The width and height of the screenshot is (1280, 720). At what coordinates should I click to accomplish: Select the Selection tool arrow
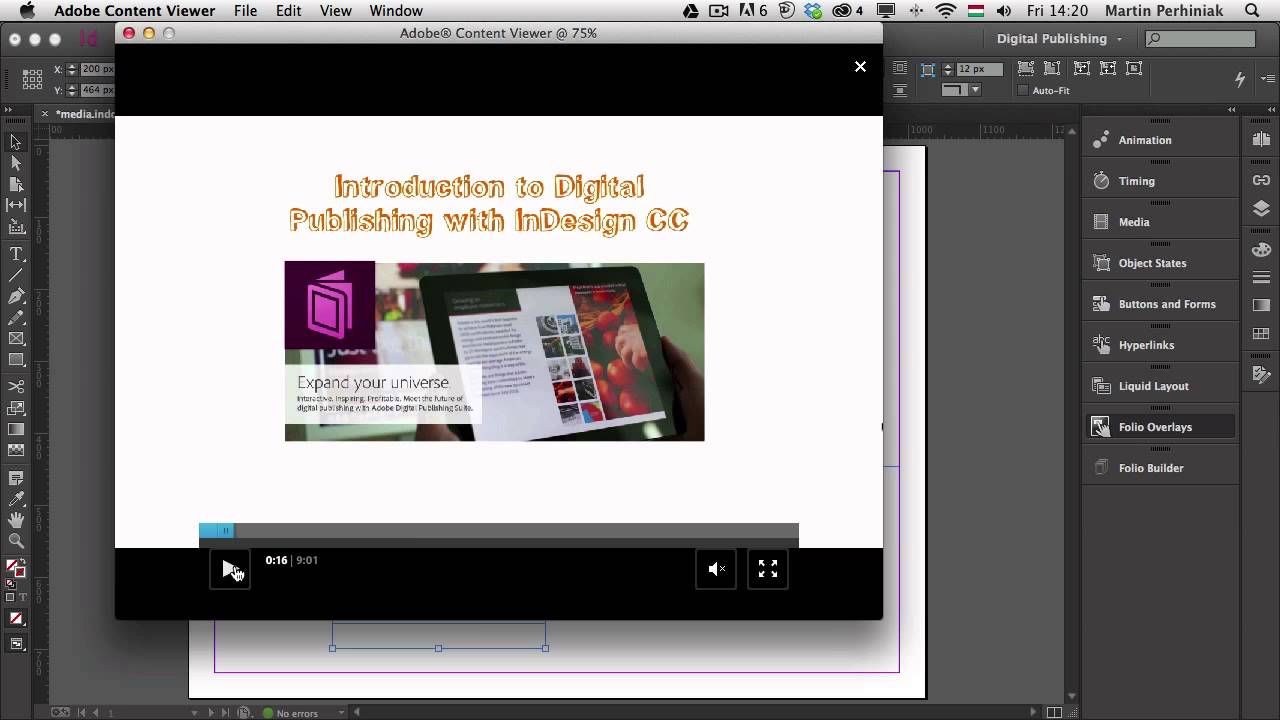pyautogui.click(x=16, y=142)
